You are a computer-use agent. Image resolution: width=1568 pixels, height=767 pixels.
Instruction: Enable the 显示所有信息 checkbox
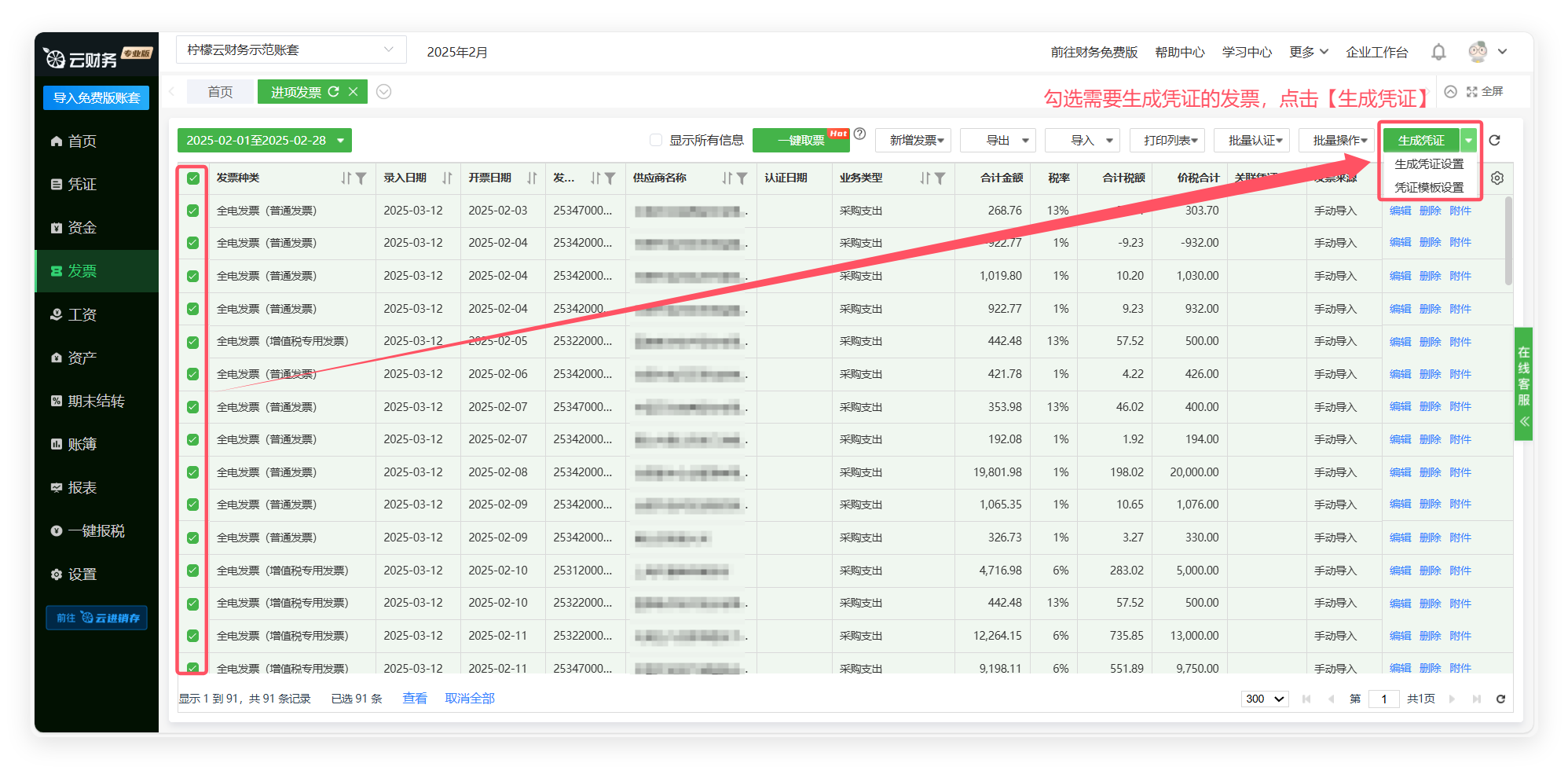point(656,141)
